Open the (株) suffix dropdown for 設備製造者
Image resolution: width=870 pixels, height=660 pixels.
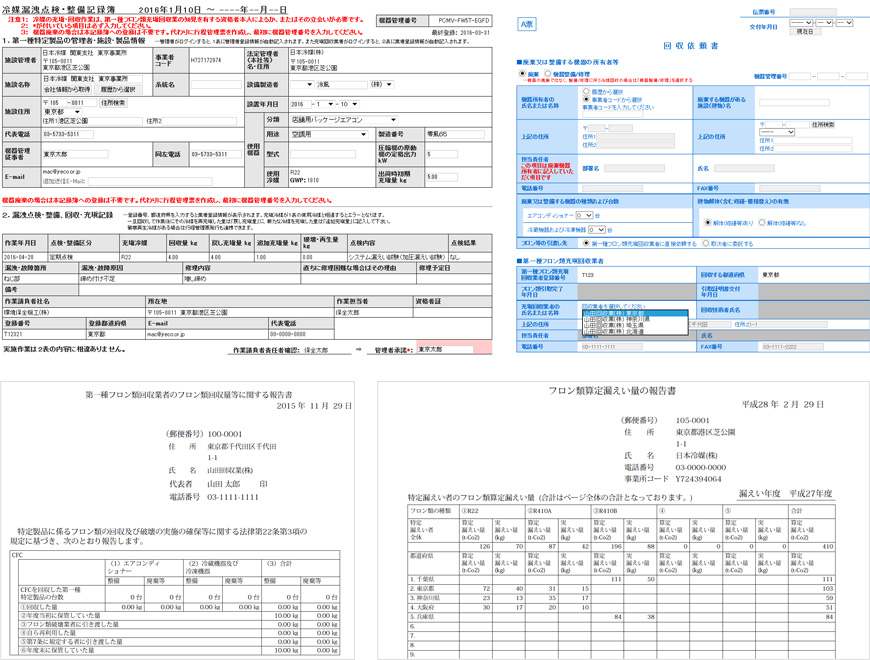[382, 84]
